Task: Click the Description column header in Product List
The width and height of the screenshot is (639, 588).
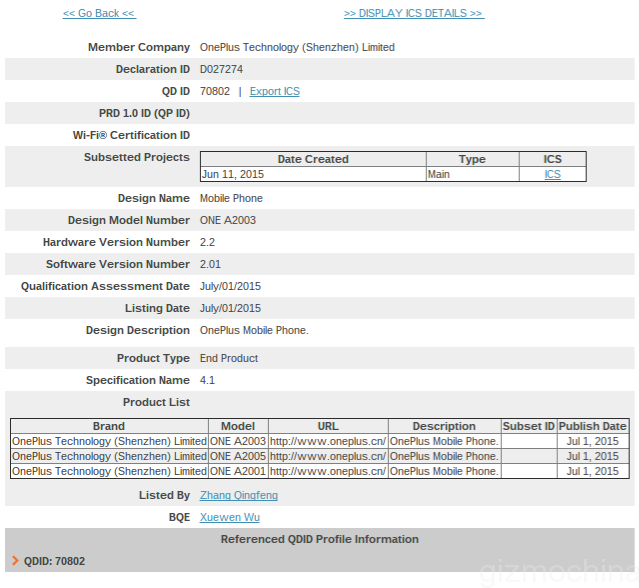Action: [444, 426]
